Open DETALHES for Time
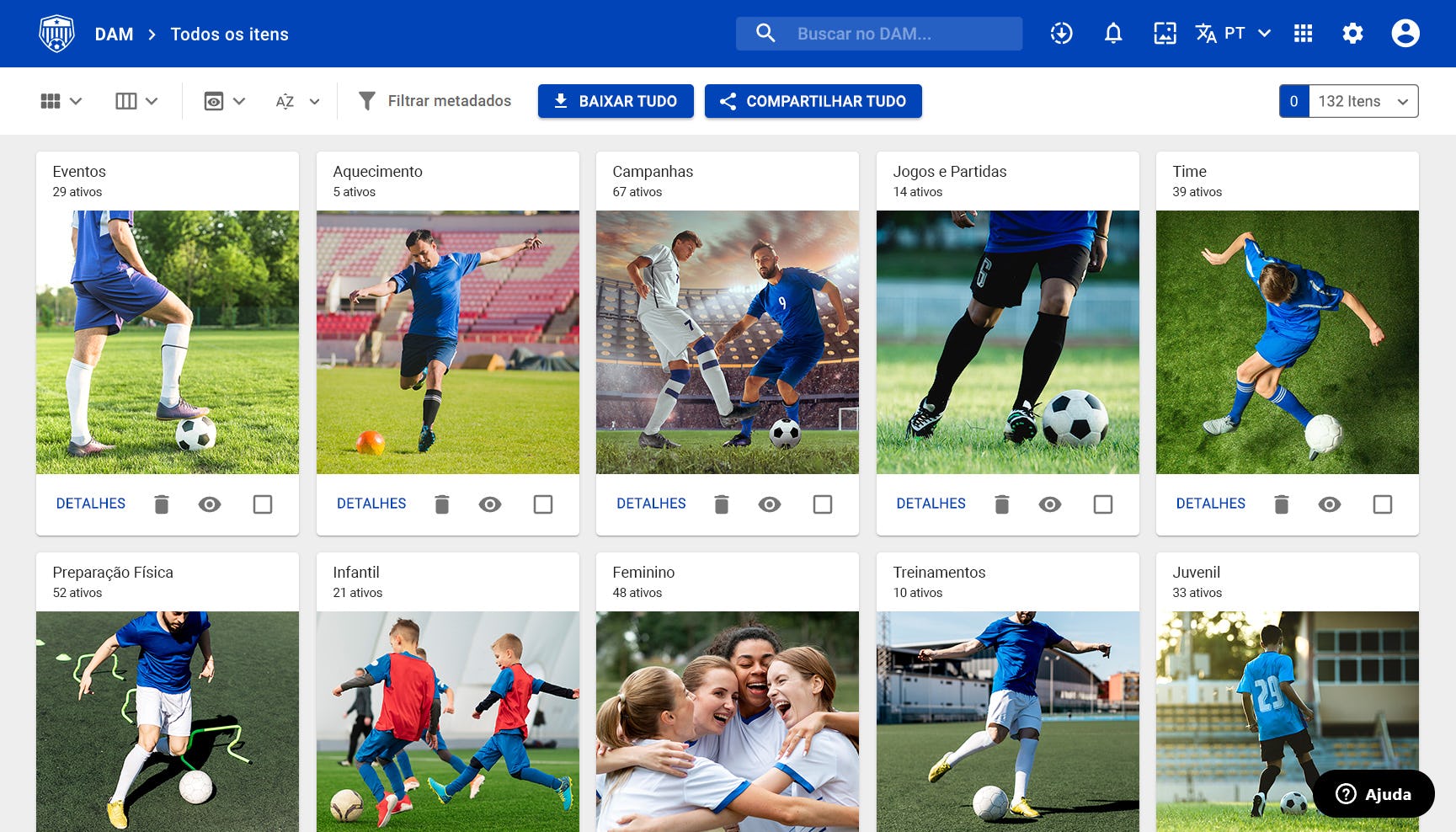This screenshot has width=1456, height=832. click(1210, 504)
